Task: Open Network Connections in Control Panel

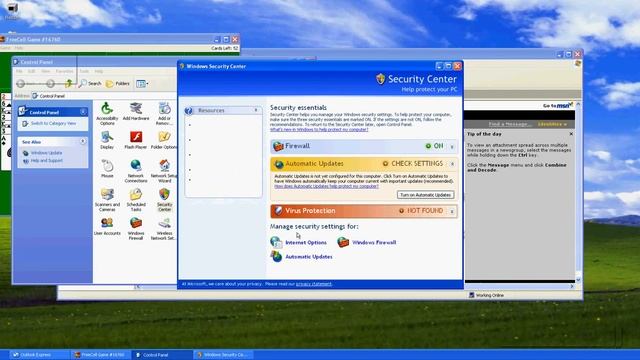Action: point(136,171)
